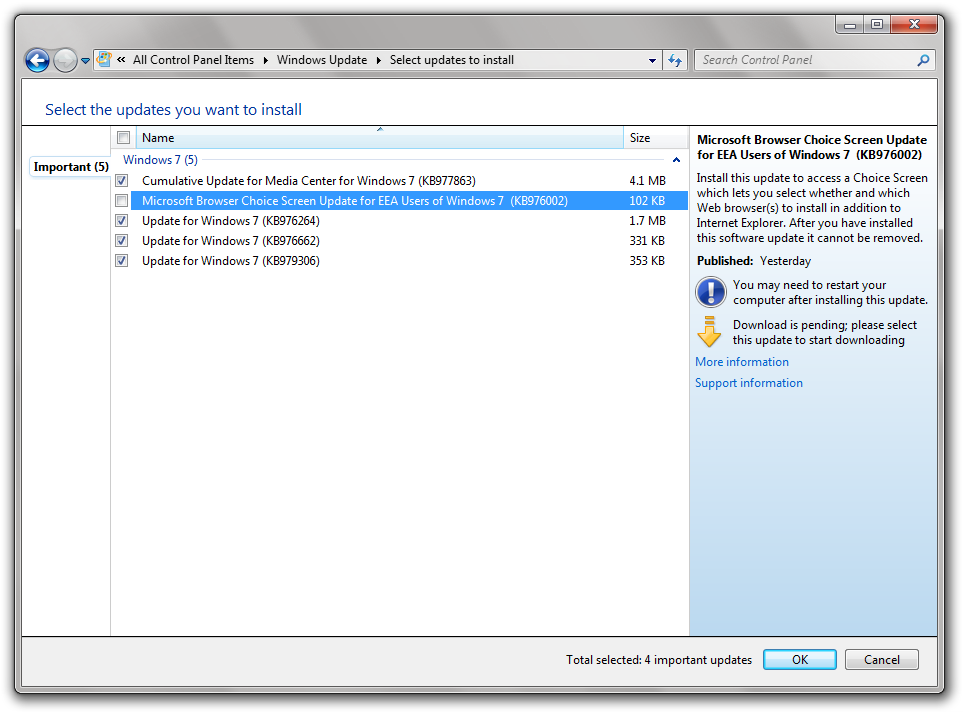The height and width of the screenshot is (712, 963).
Task: Uncheck the KB976662 update checkbox
Action: [122, 241]
